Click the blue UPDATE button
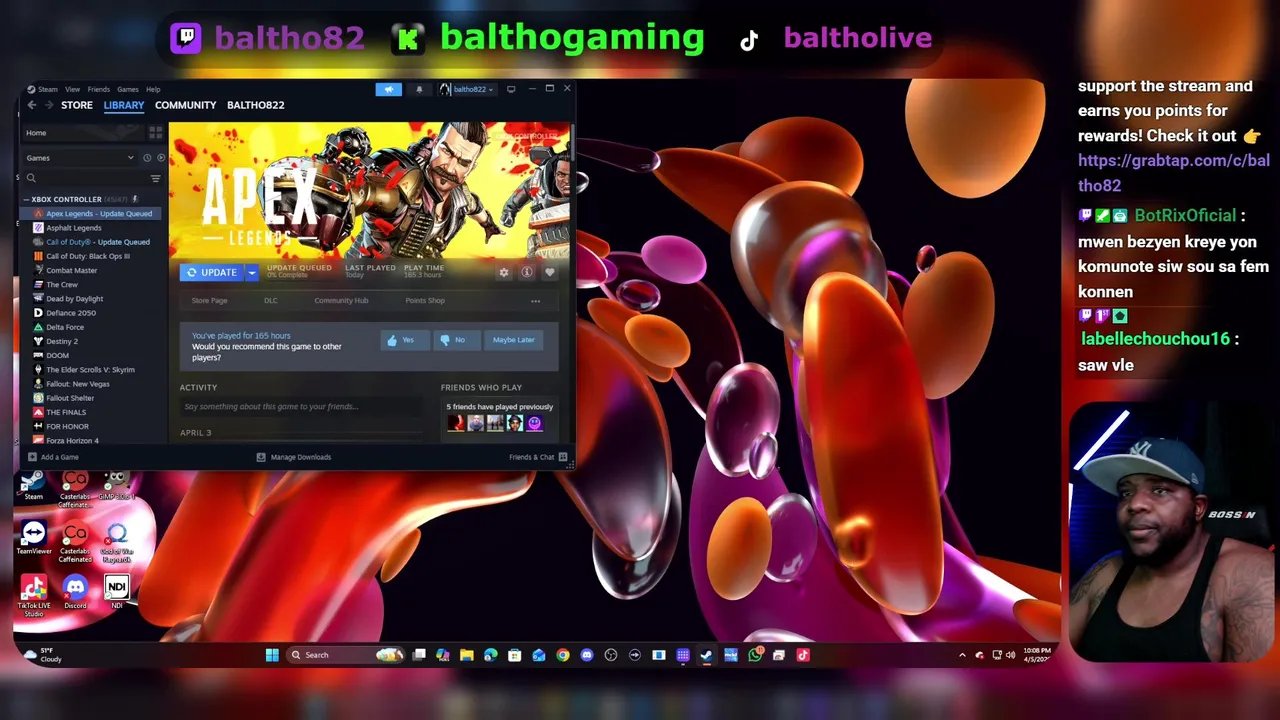This screenshot has height=720, width=1280. tap(212, 272)
